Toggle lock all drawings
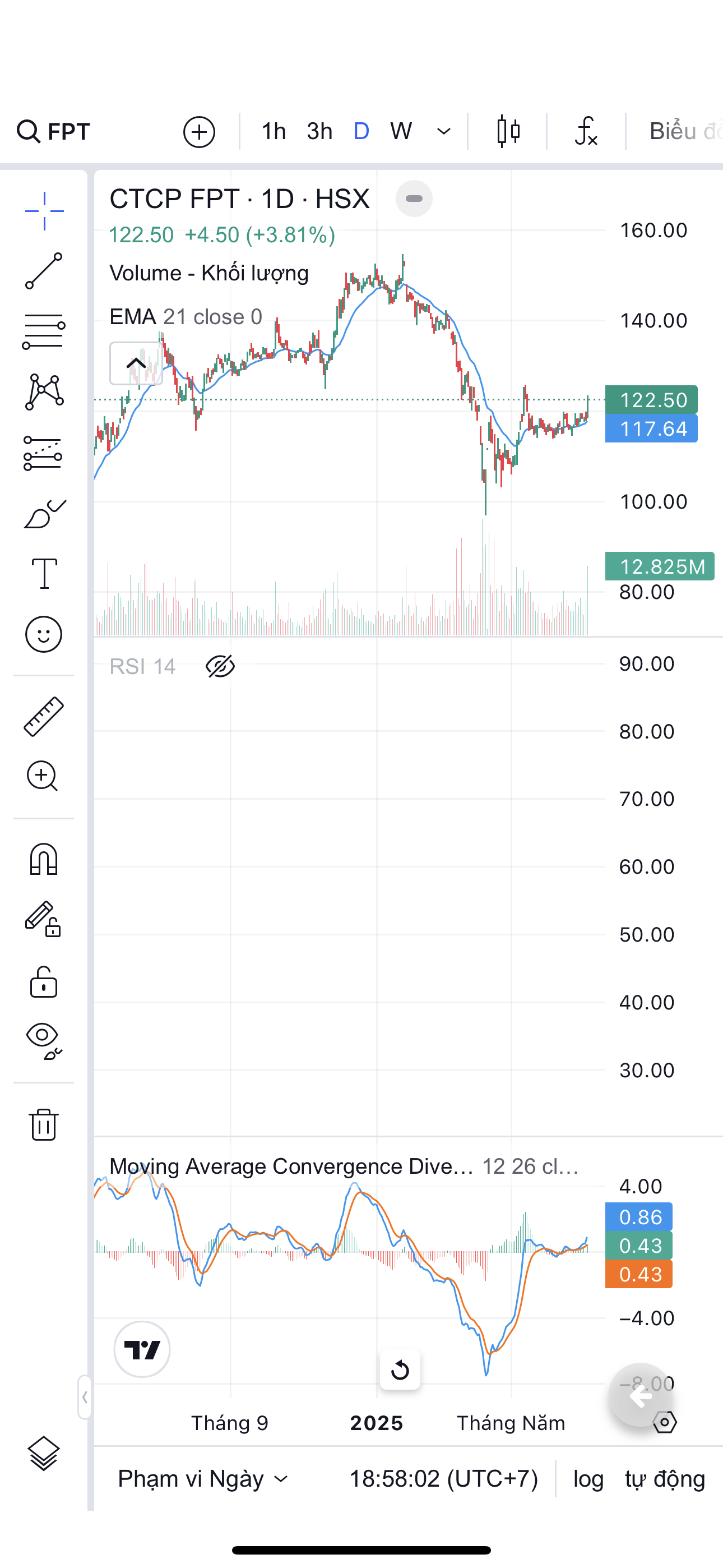This screenshot has height=1568, width=723. coord(44,981)
